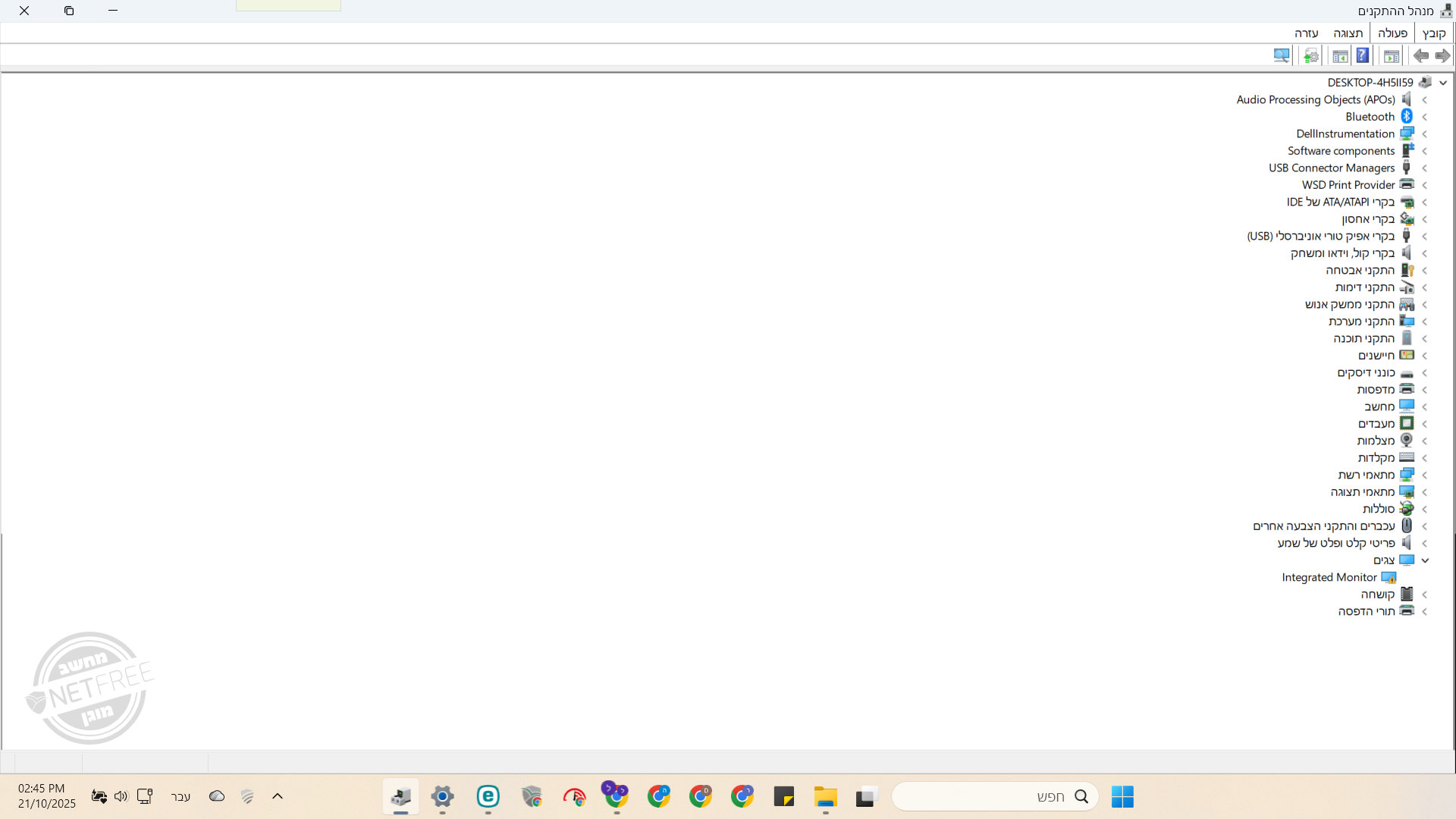Viewport: 1456px width, 819px height.
Task: Open the תצוגה (View) menu
Action: [1348, 33]
